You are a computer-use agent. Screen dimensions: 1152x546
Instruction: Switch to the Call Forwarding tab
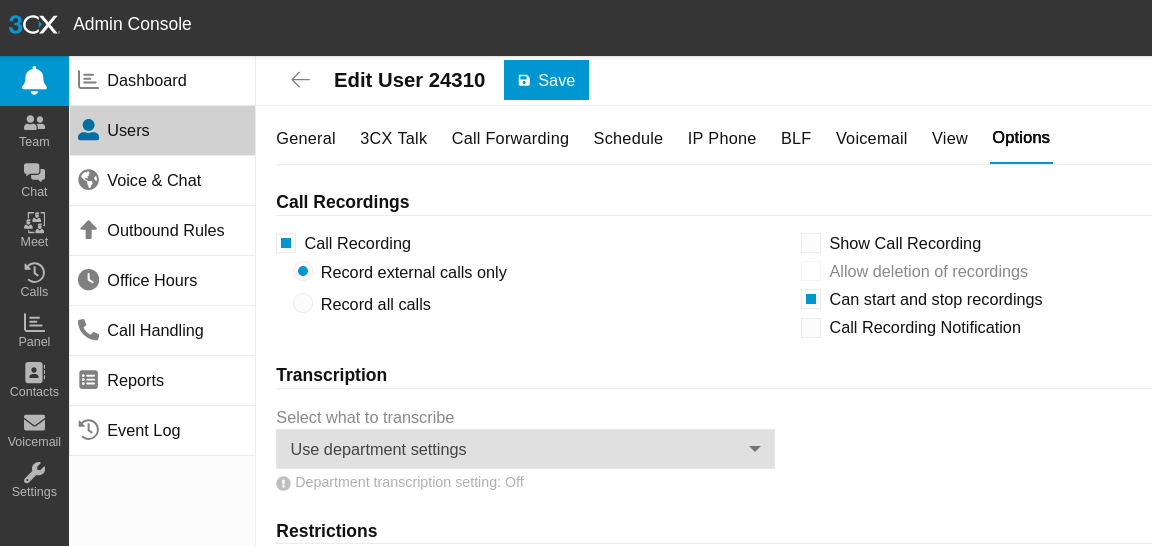tap(511, 139)
